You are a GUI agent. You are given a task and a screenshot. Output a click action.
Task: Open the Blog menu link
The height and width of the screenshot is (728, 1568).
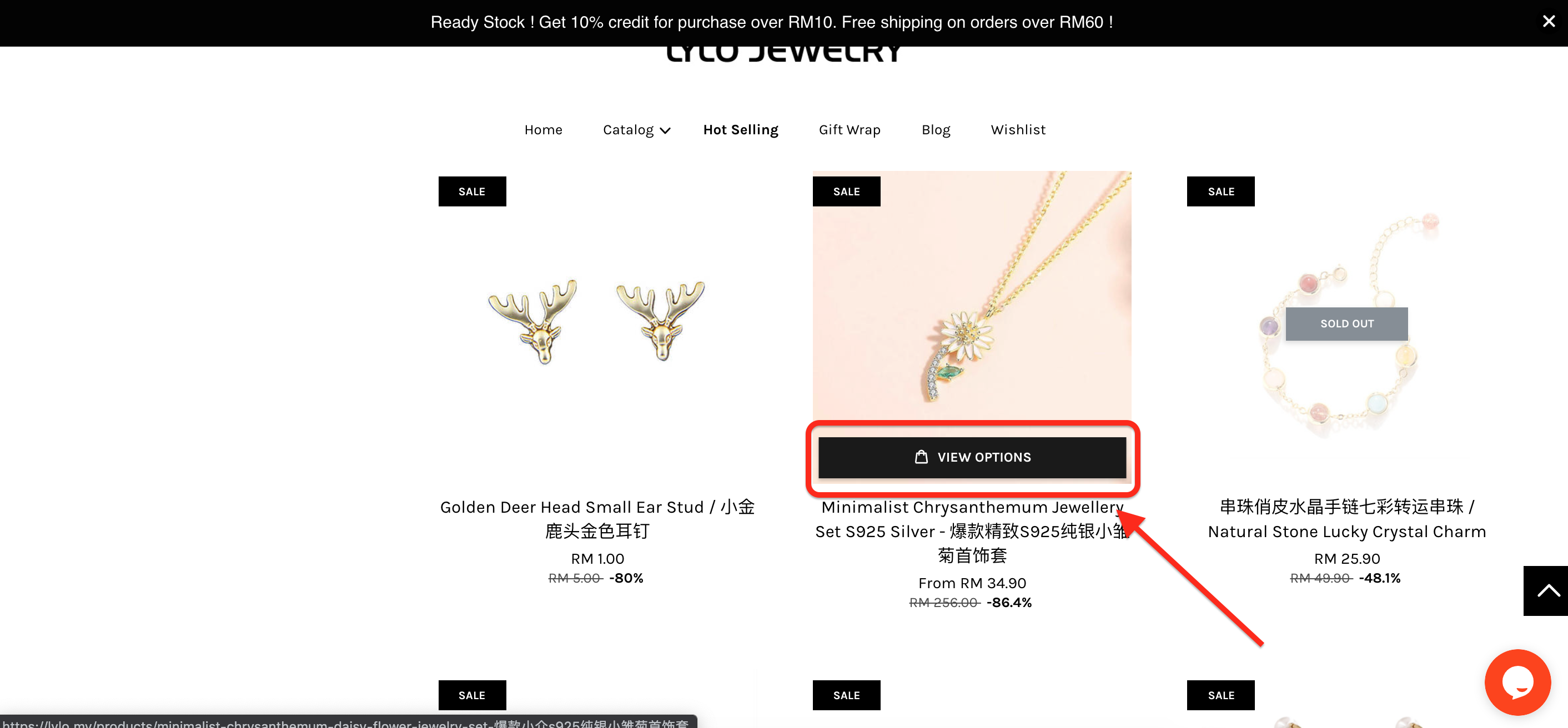coord(936,129)
